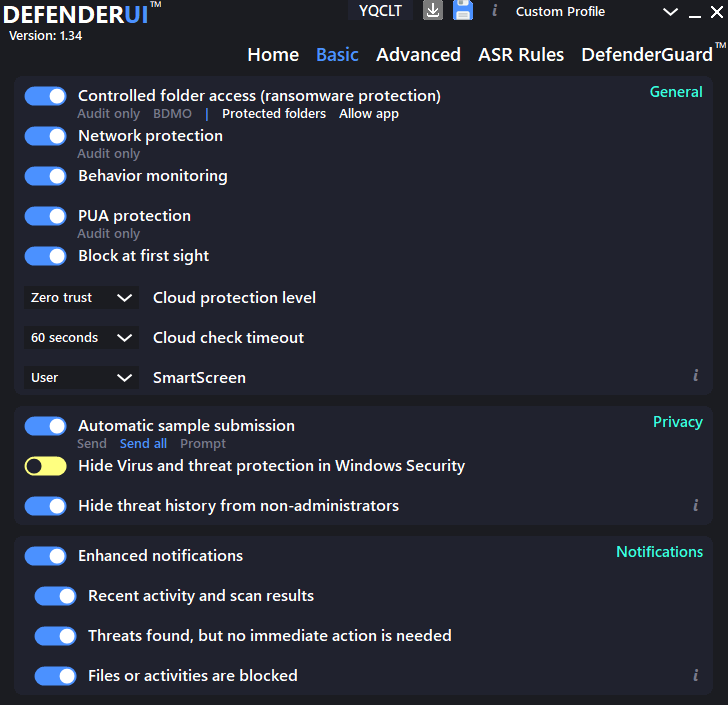Click the General section heading
Screen dimensions: 728x705
click(676, 92)
